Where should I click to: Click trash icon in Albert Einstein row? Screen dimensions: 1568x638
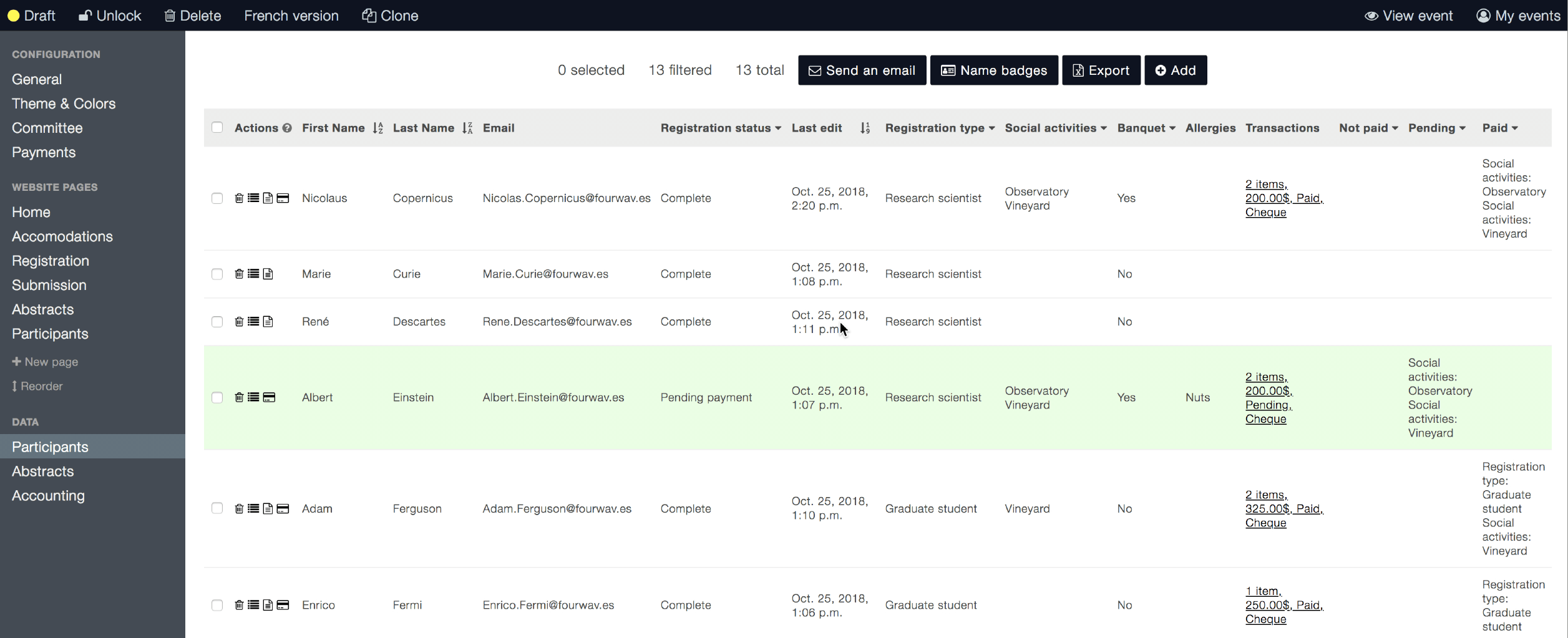(239, 397)
